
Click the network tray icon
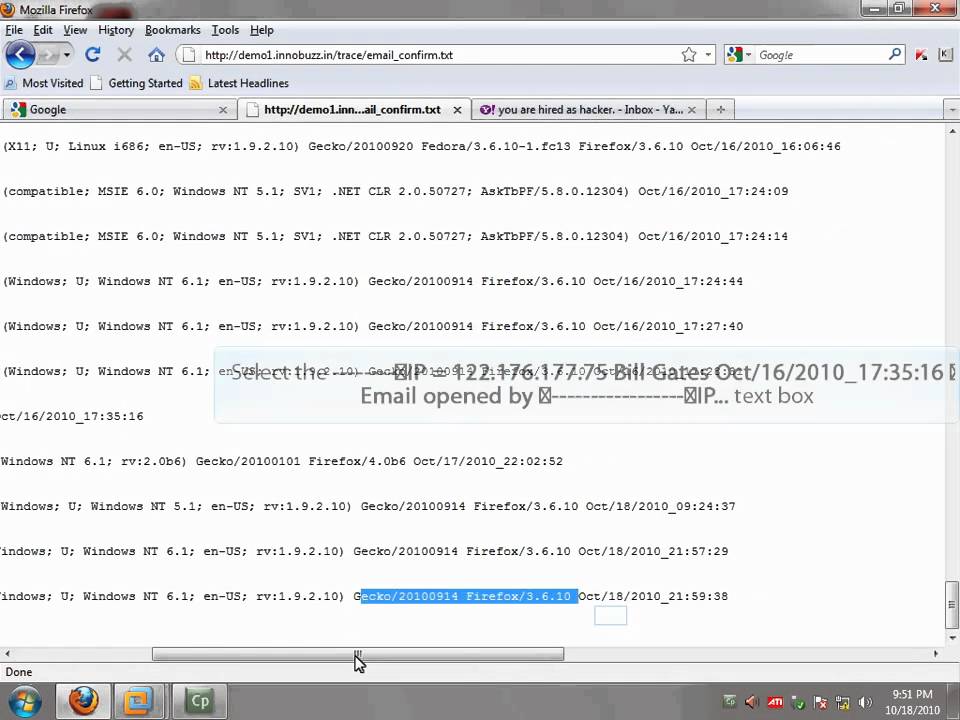(842, 702)
